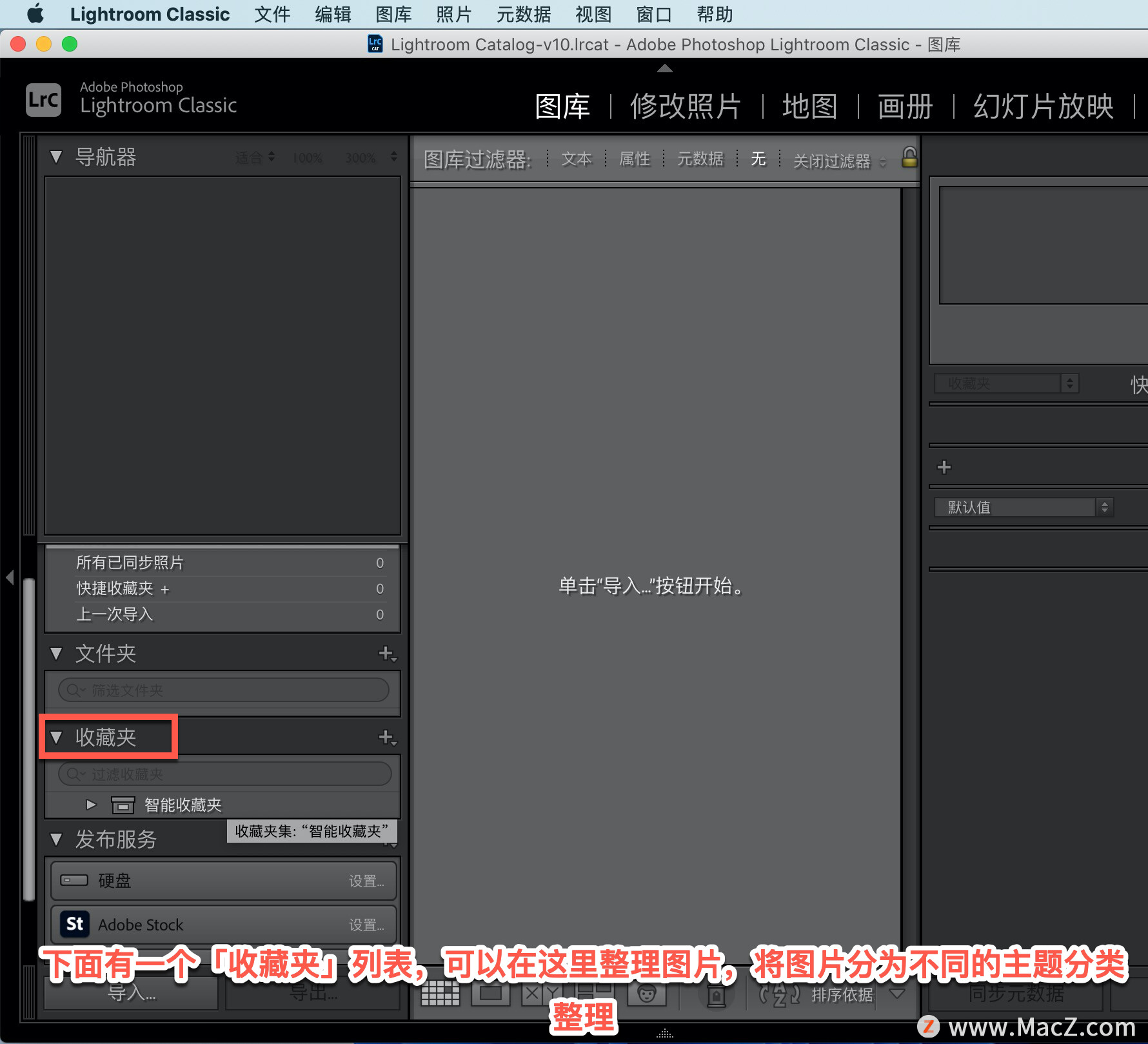
Task: Click the 同步元数据 button
Action: click(x=1016, y=994)
